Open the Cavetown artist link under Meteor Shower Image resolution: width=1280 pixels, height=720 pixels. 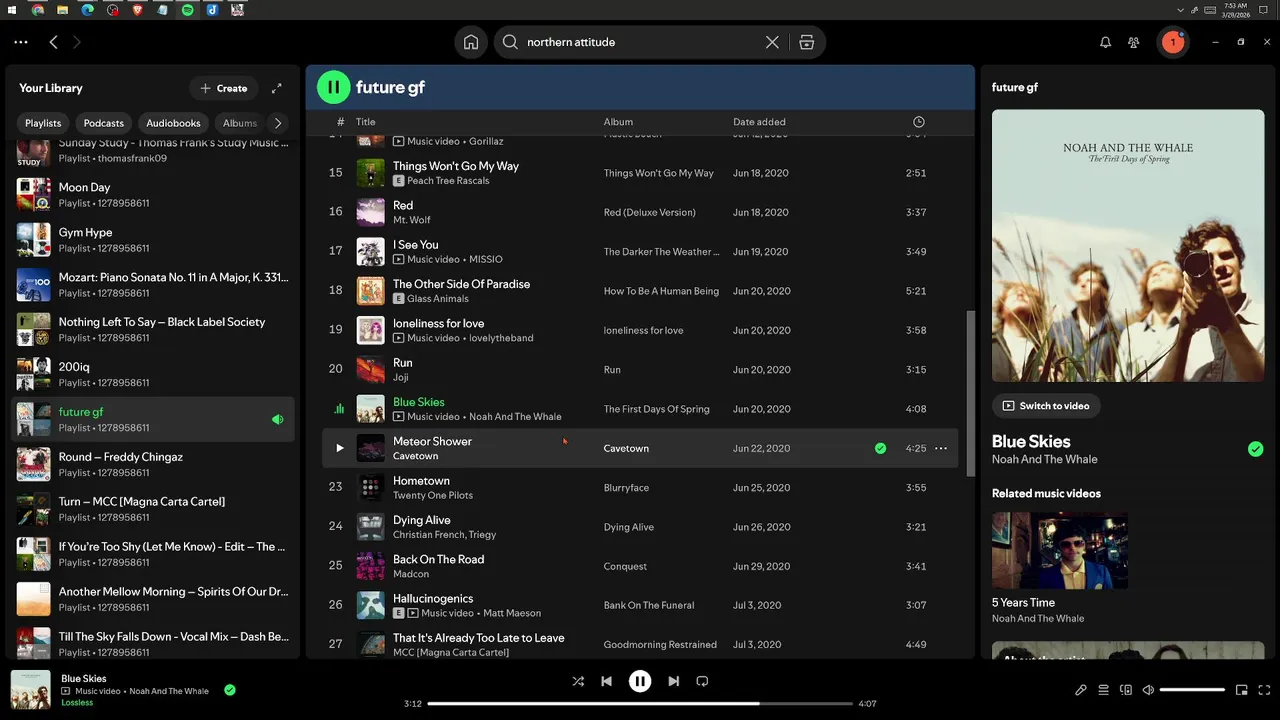[415, 456]
